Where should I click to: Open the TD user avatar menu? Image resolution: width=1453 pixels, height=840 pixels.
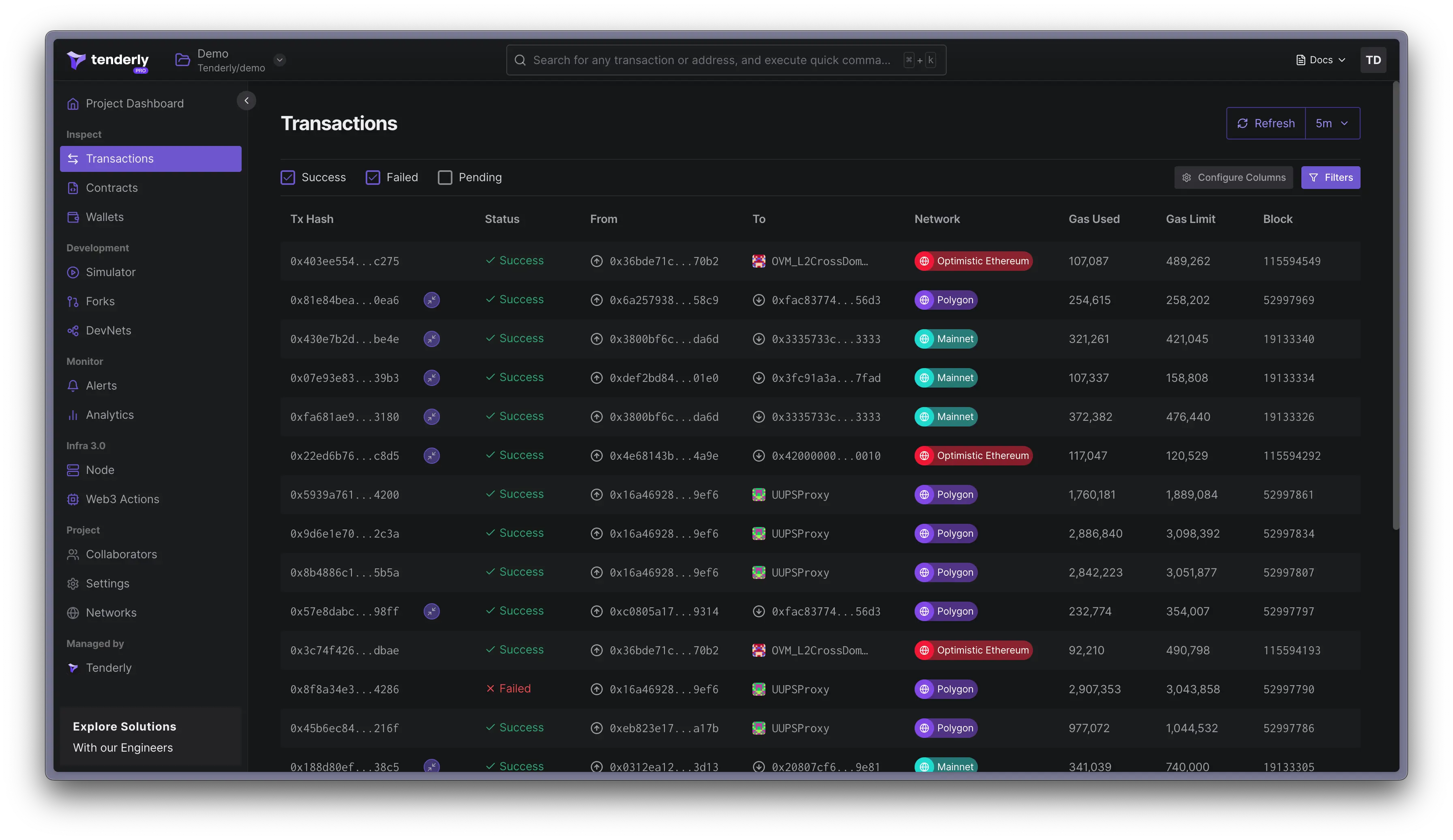click(1373, 60)
